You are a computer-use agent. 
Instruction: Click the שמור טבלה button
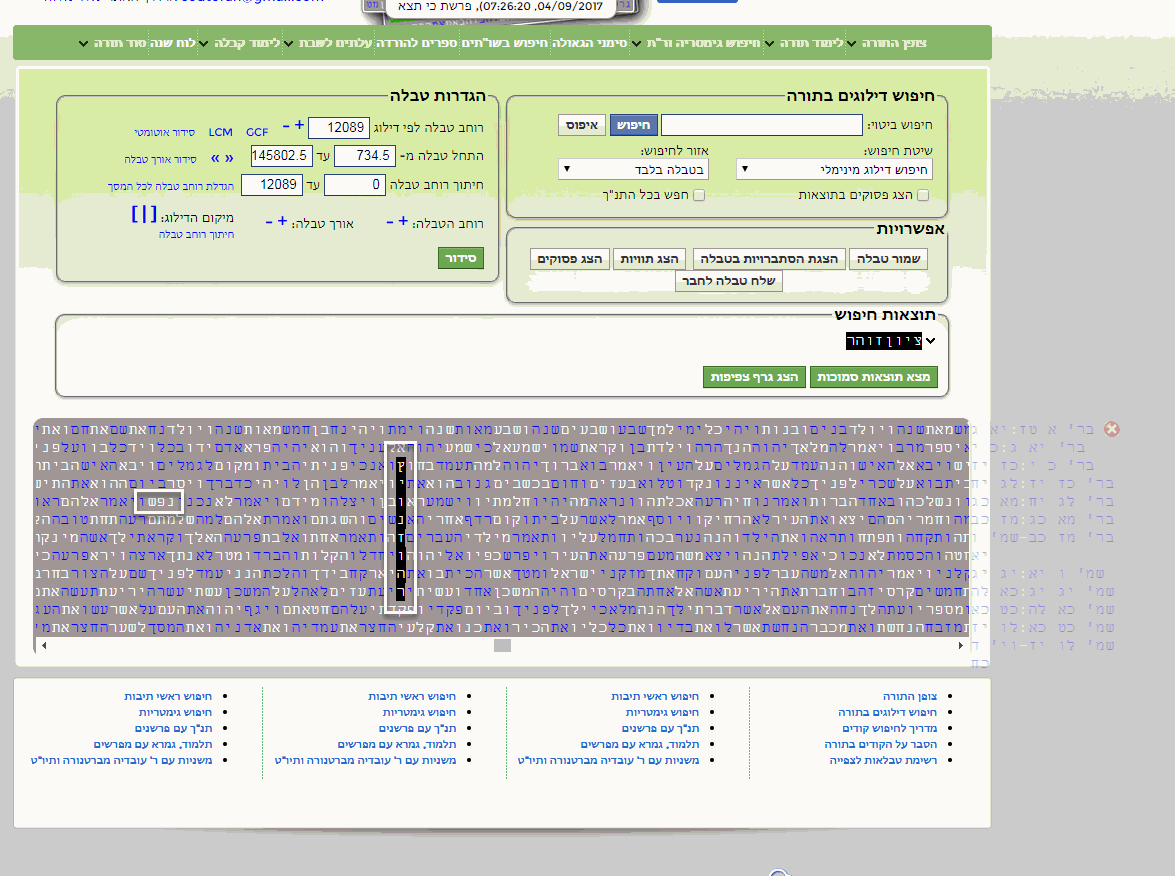point(889,259)
